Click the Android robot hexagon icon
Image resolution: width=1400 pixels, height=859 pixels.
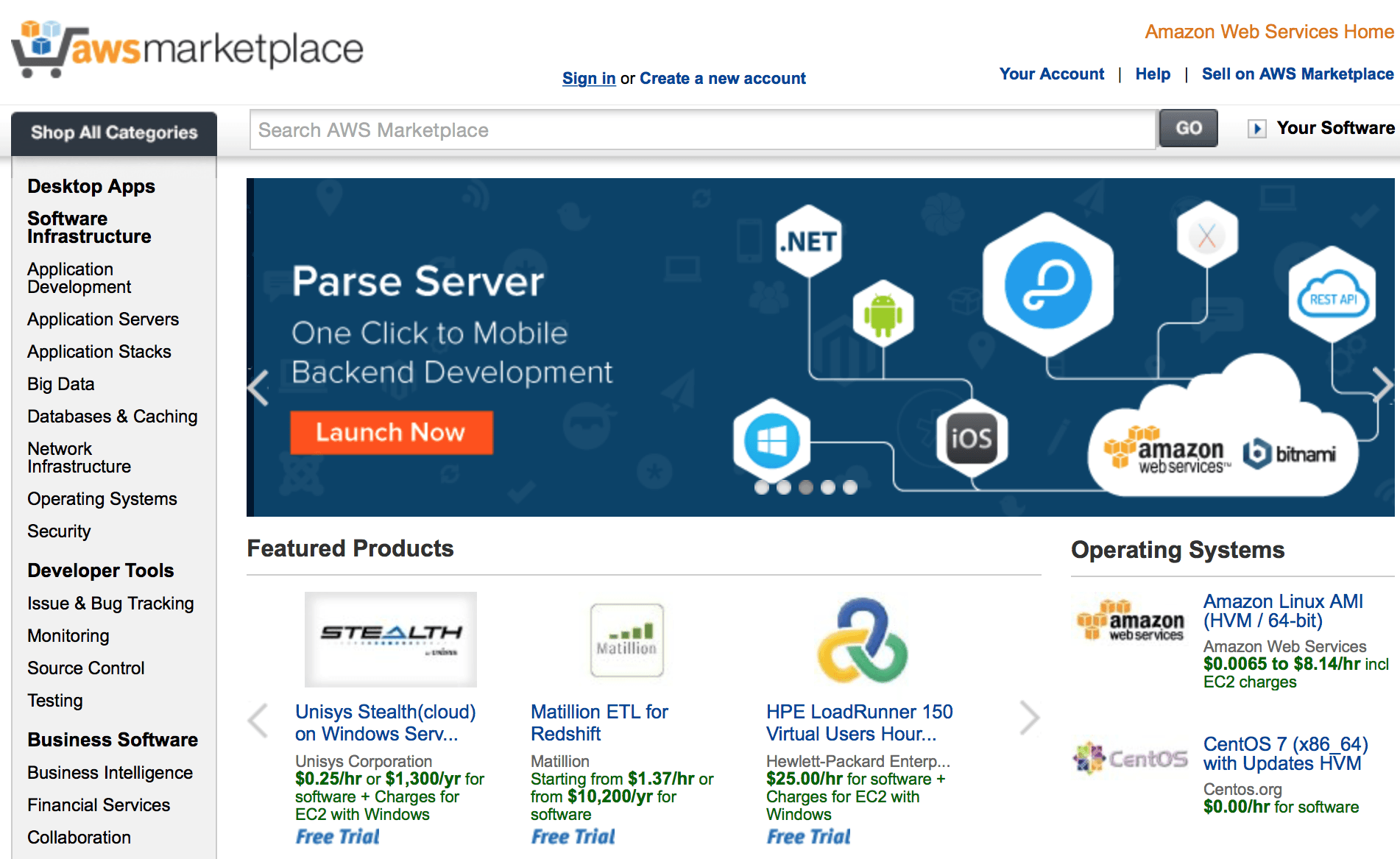pos(883,314)
